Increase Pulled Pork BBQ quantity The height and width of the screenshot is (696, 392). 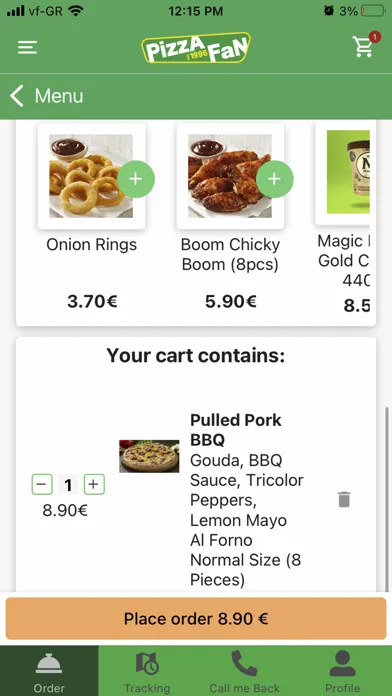pos(94,485)
